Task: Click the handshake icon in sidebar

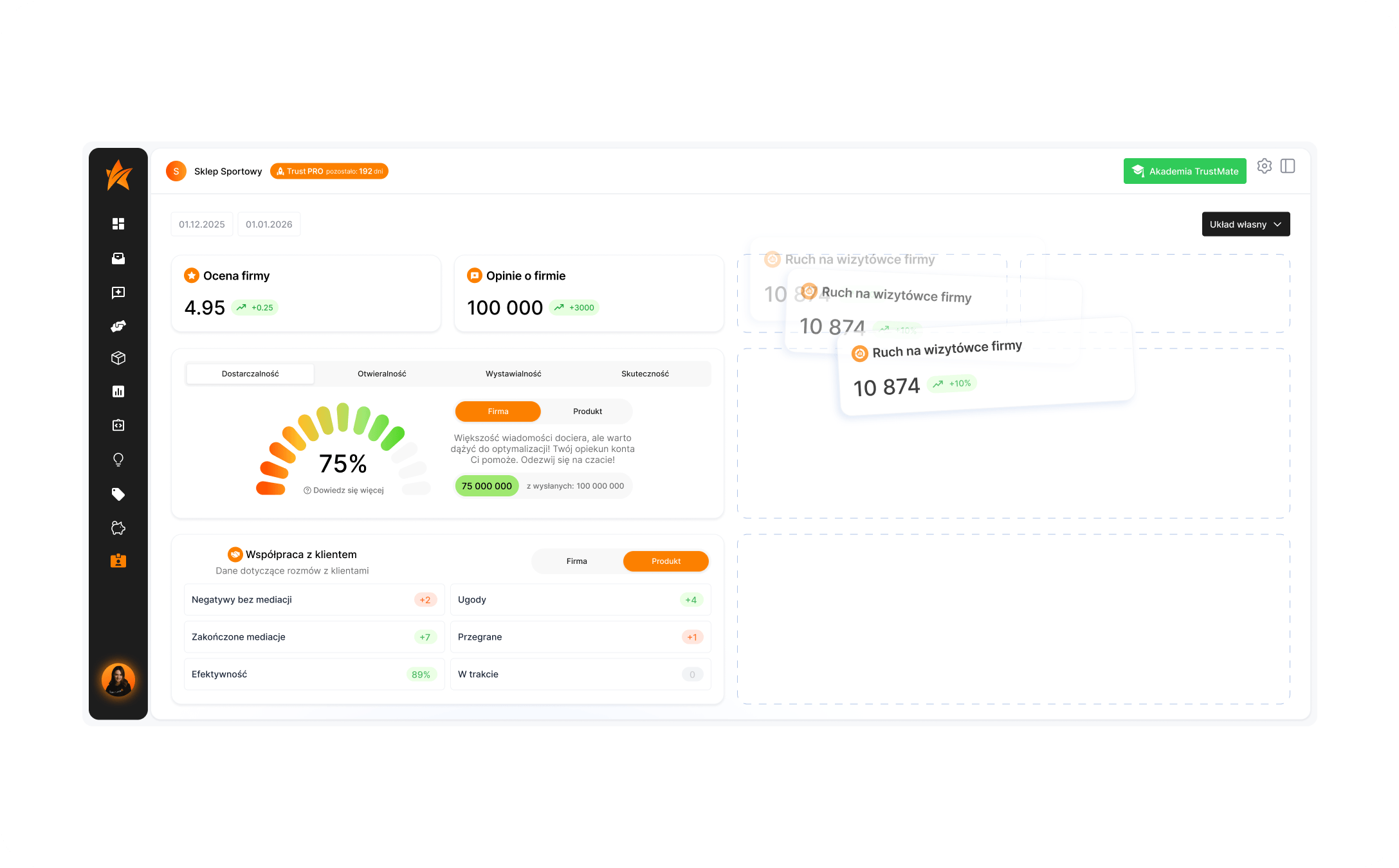Action: [118, 326]
